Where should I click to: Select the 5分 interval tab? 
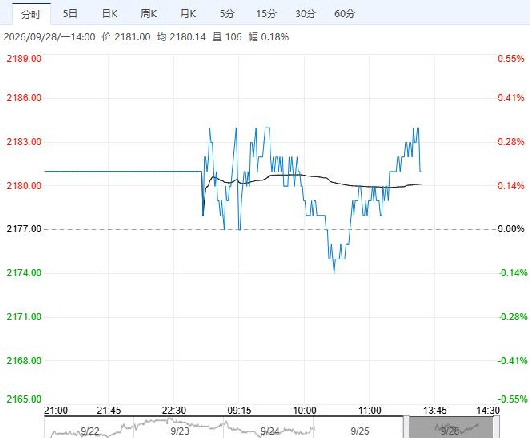coord(227,14)
